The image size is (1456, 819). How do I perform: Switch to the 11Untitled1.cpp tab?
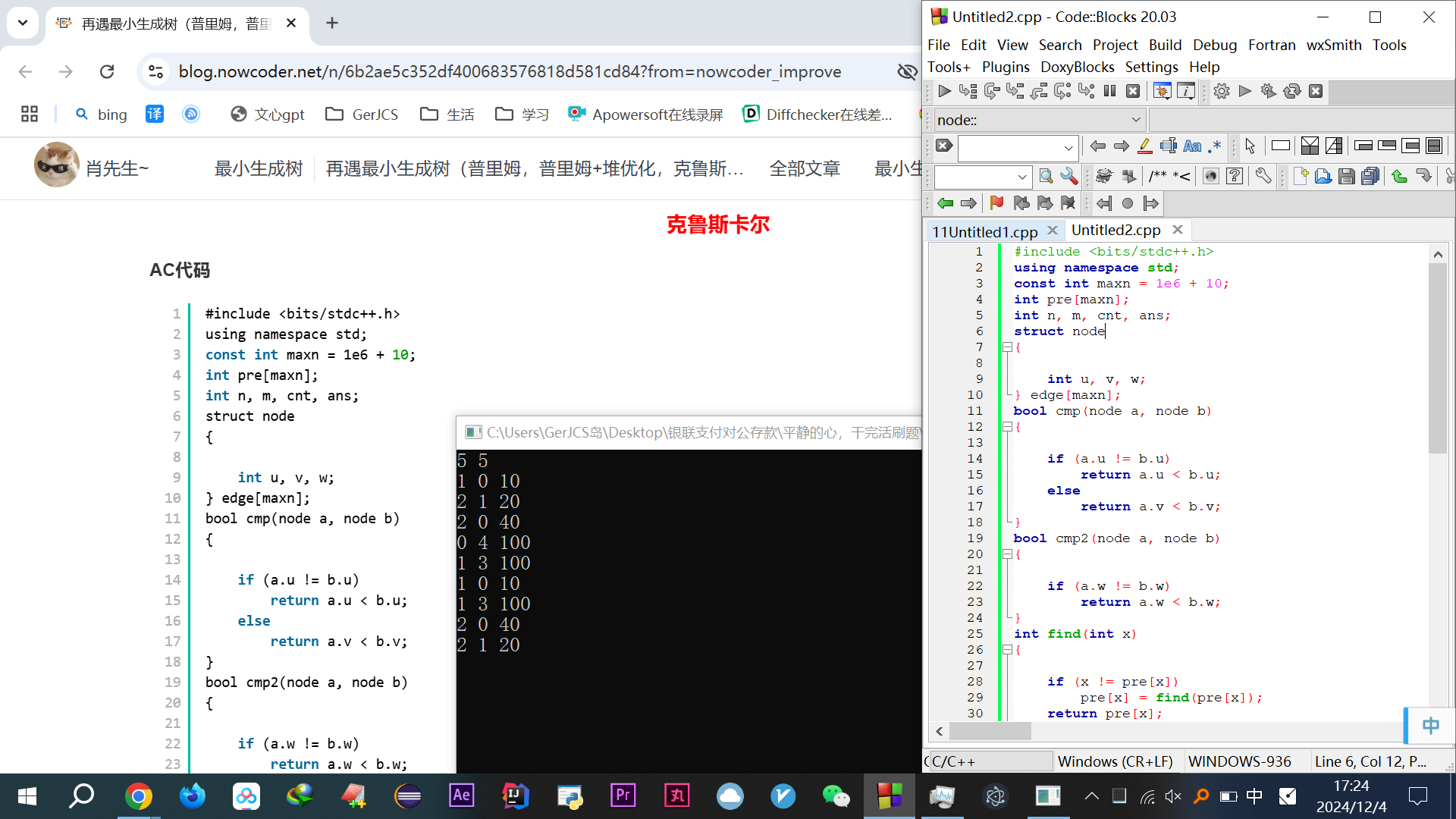tap(984, 231)
